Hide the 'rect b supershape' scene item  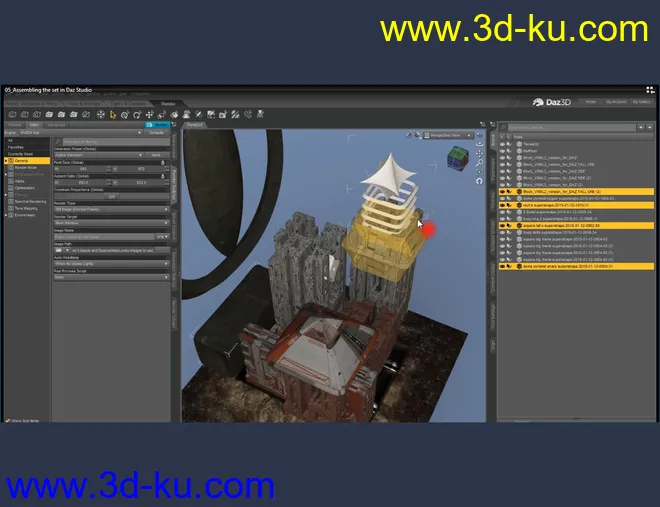501,205
